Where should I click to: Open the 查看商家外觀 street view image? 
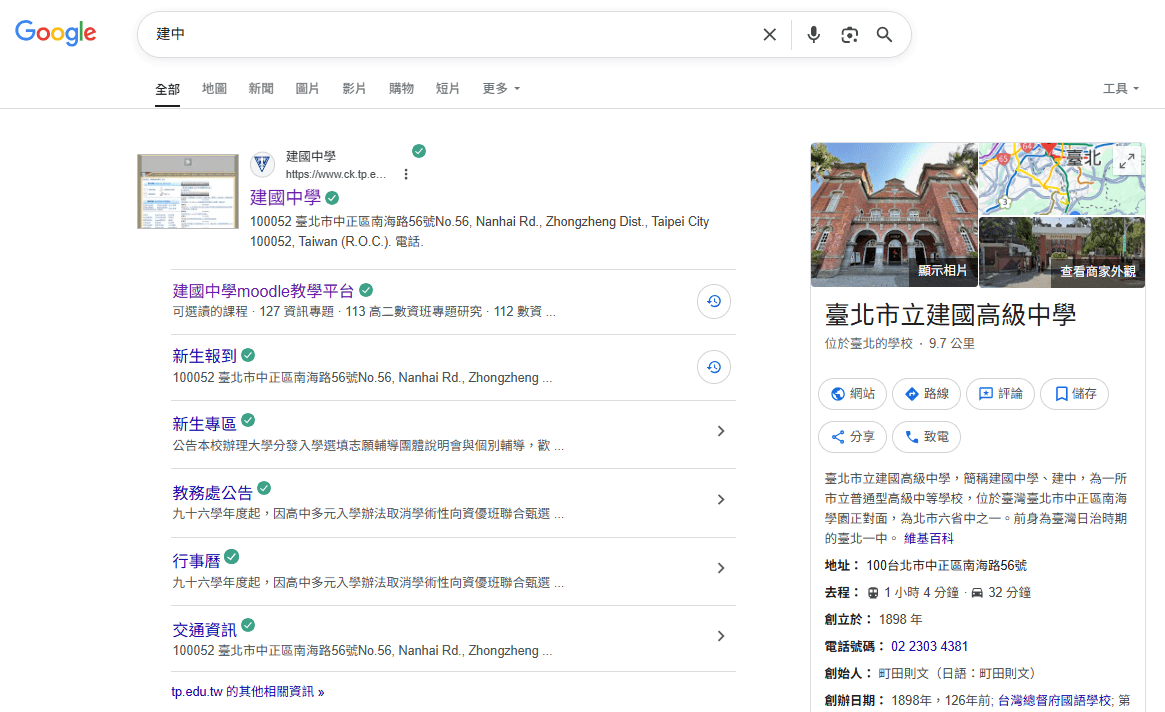pyautogui.click(x=1062, y=252)
